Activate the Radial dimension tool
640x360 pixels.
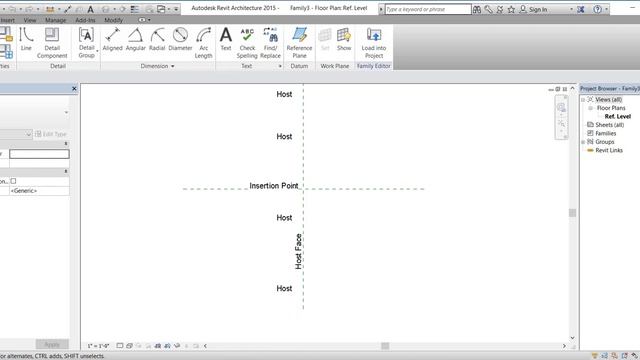[x=157, y=40]
